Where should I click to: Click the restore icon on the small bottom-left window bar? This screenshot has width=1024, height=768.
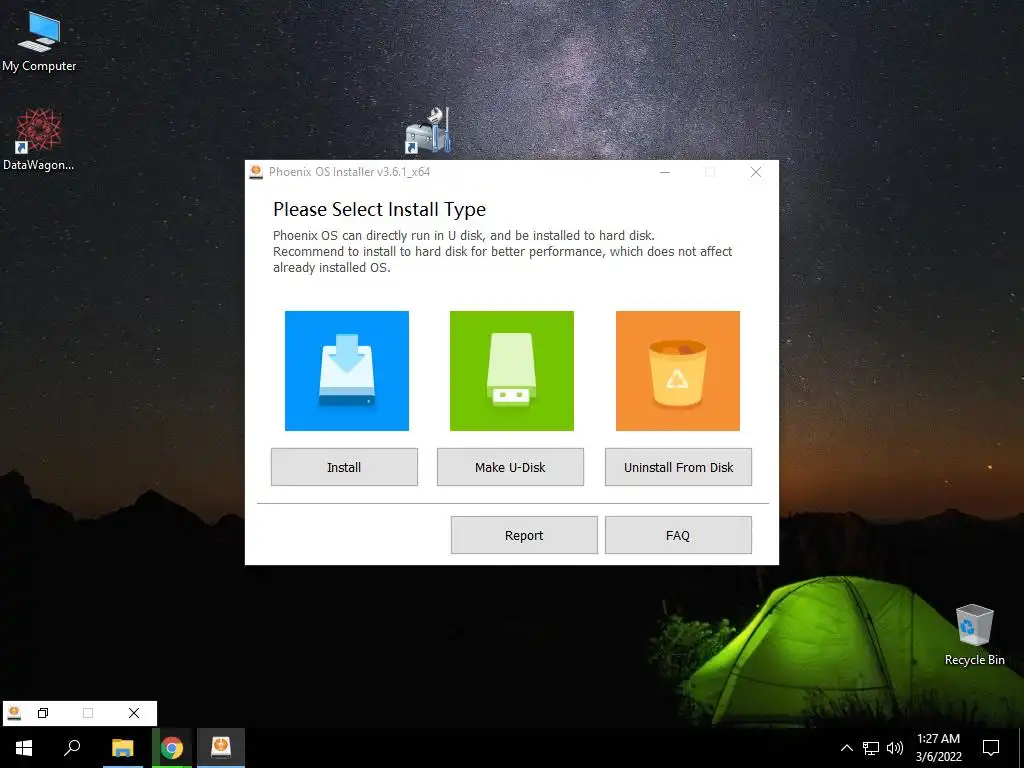[43, 713]
